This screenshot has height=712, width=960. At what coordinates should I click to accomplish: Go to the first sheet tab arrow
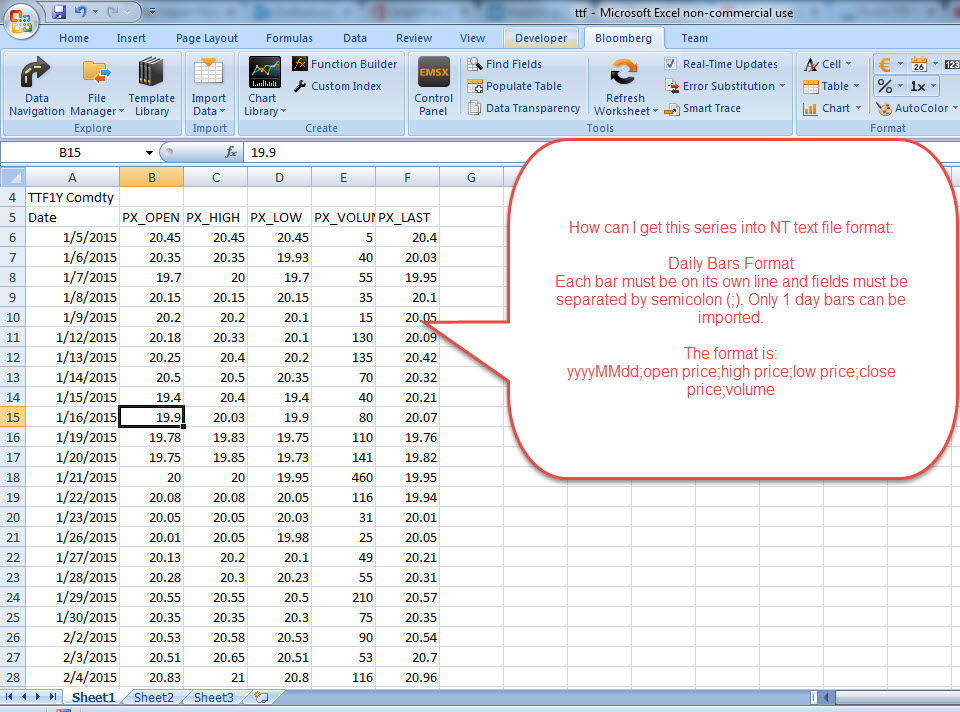click(9, 697)
